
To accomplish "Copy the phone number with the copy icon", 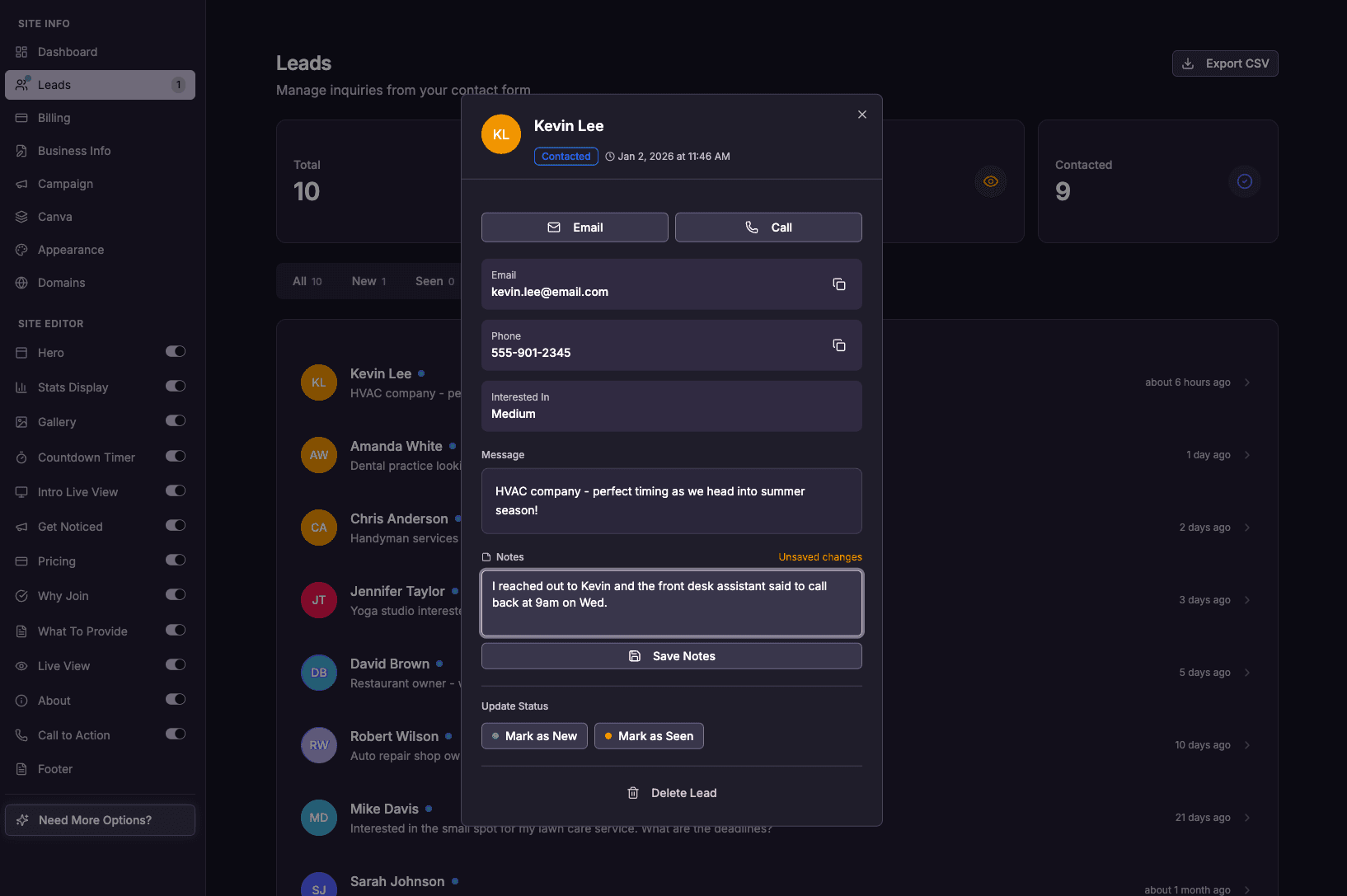I will pos(839,345).
